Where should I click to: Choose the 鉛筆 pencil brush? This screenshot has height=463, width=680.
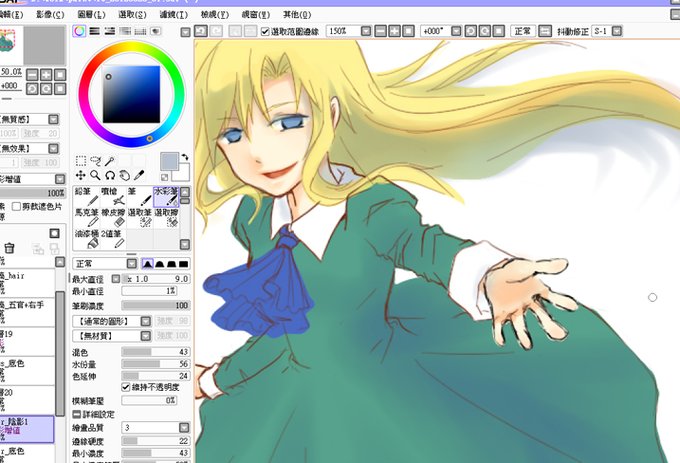(x=87, y=197)
